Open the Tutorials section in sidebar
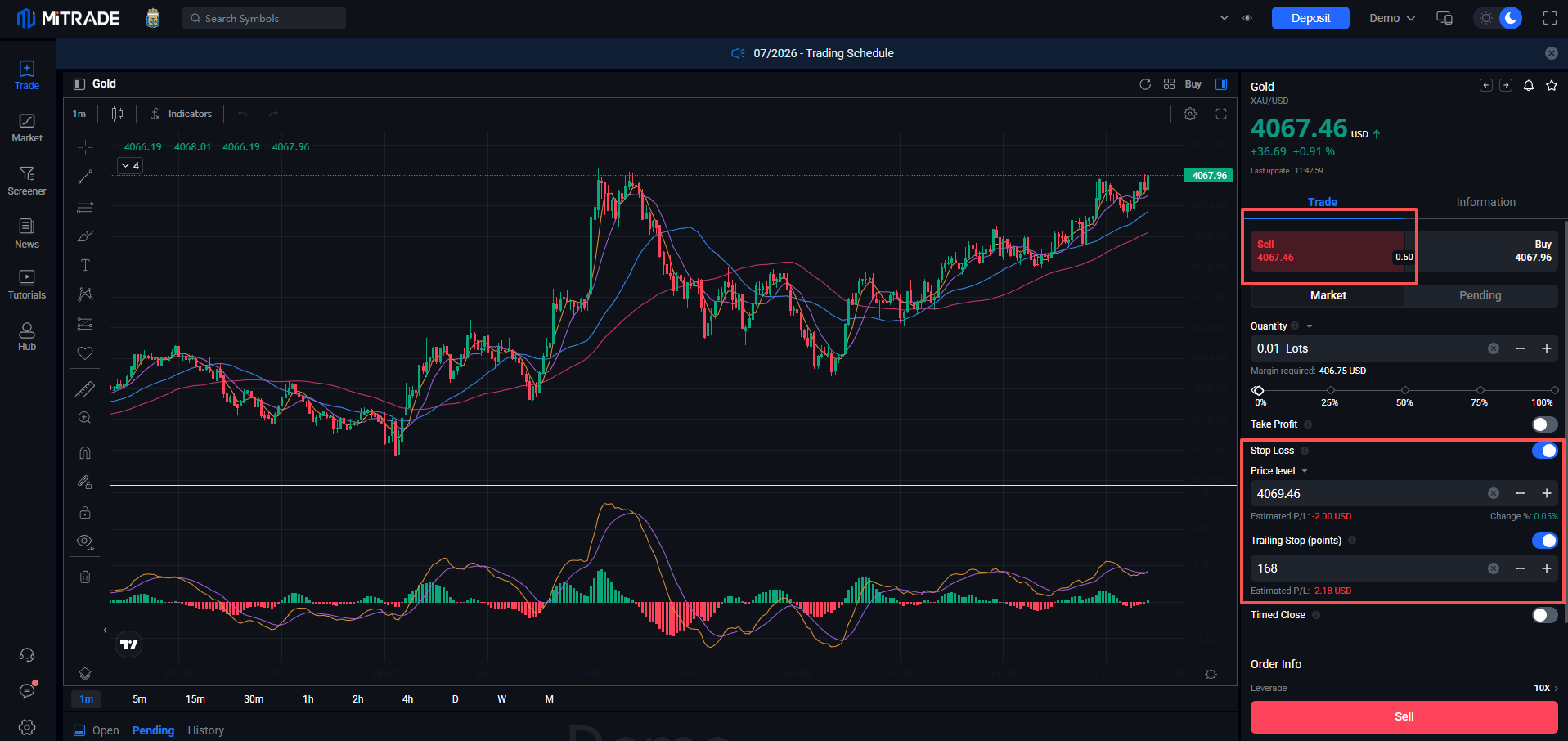The width and height of the screenshot is (1568, 741). pyautogui.click(x=27, y=285)
